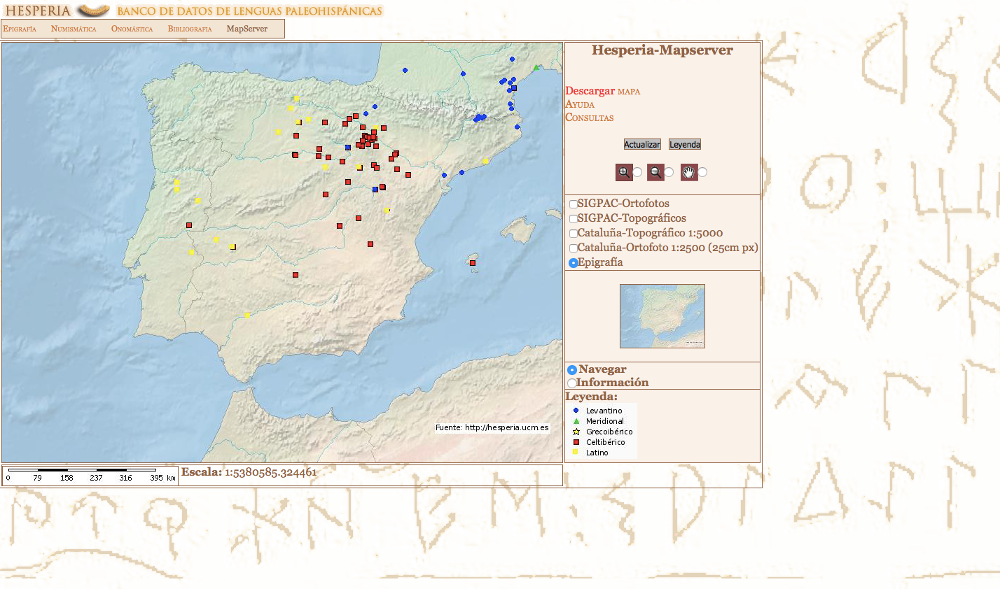This screenshot has width=1000, height=589.
Task: Check the SIGPAC-Topográficos layer
Action: (x=573, y=219)
